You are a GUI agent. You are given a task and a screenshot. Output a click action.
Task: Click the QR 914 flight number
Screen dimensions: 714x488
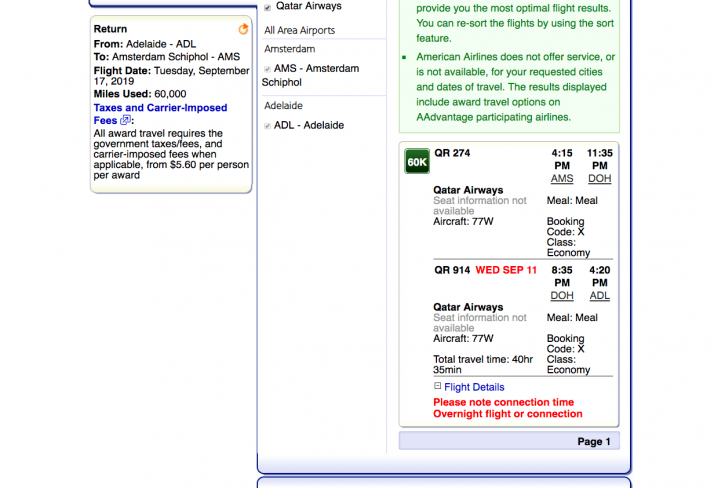click(x=451, y=270)
